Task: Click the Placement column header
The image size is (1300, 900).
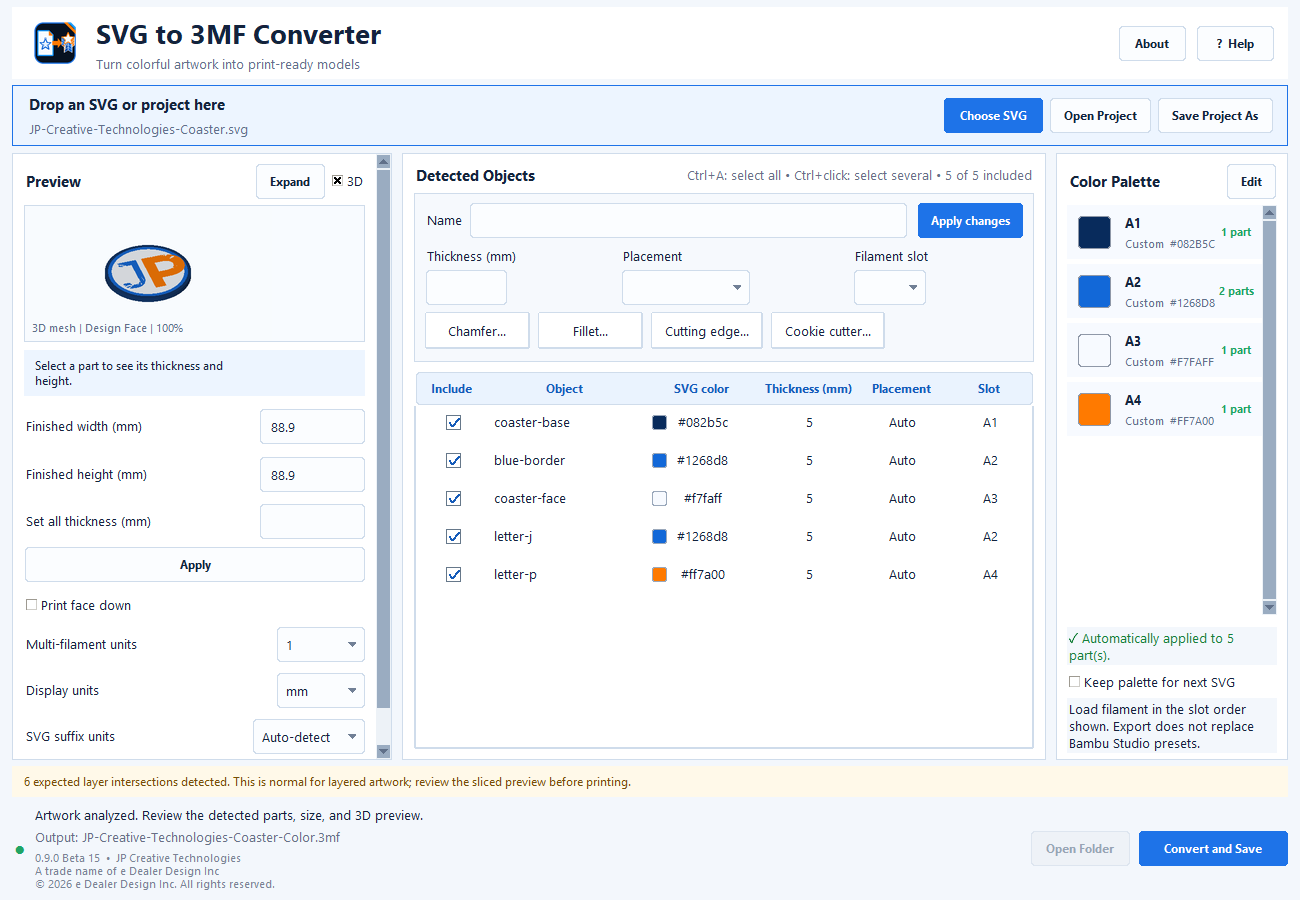Action: (901, 389)
